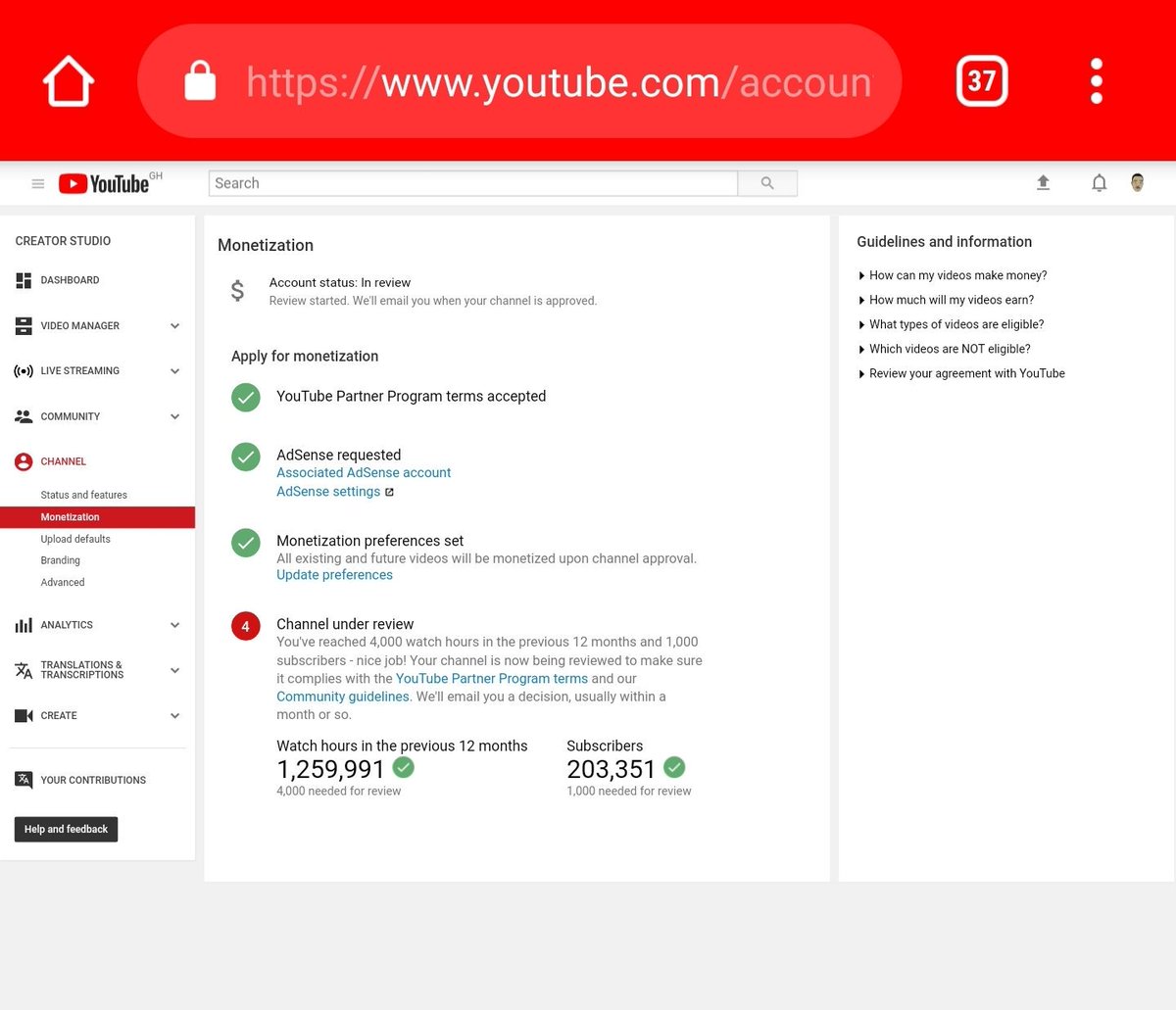Expand the Translations & Transcriptions chevron
Image resolution: width=1176 pixels, height=1010 pixels.
click(174, 671)
